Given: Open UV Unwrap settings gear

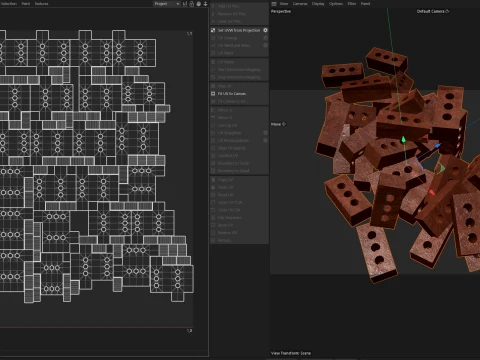Looking at the screenshot, I should (265, 38).
